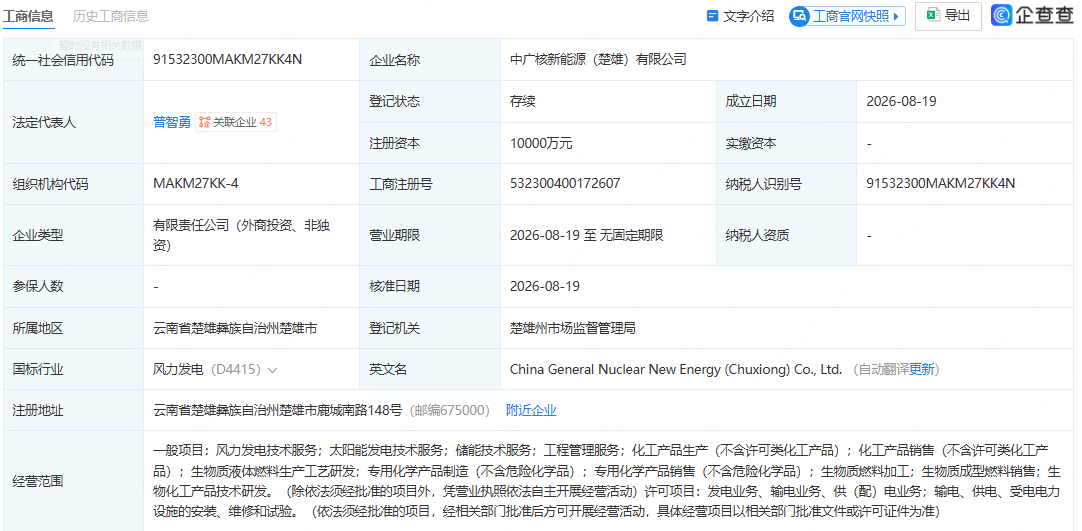Expand the 风力发电 industry chevron
1082x531 pixels.
[x=273, y=370]
